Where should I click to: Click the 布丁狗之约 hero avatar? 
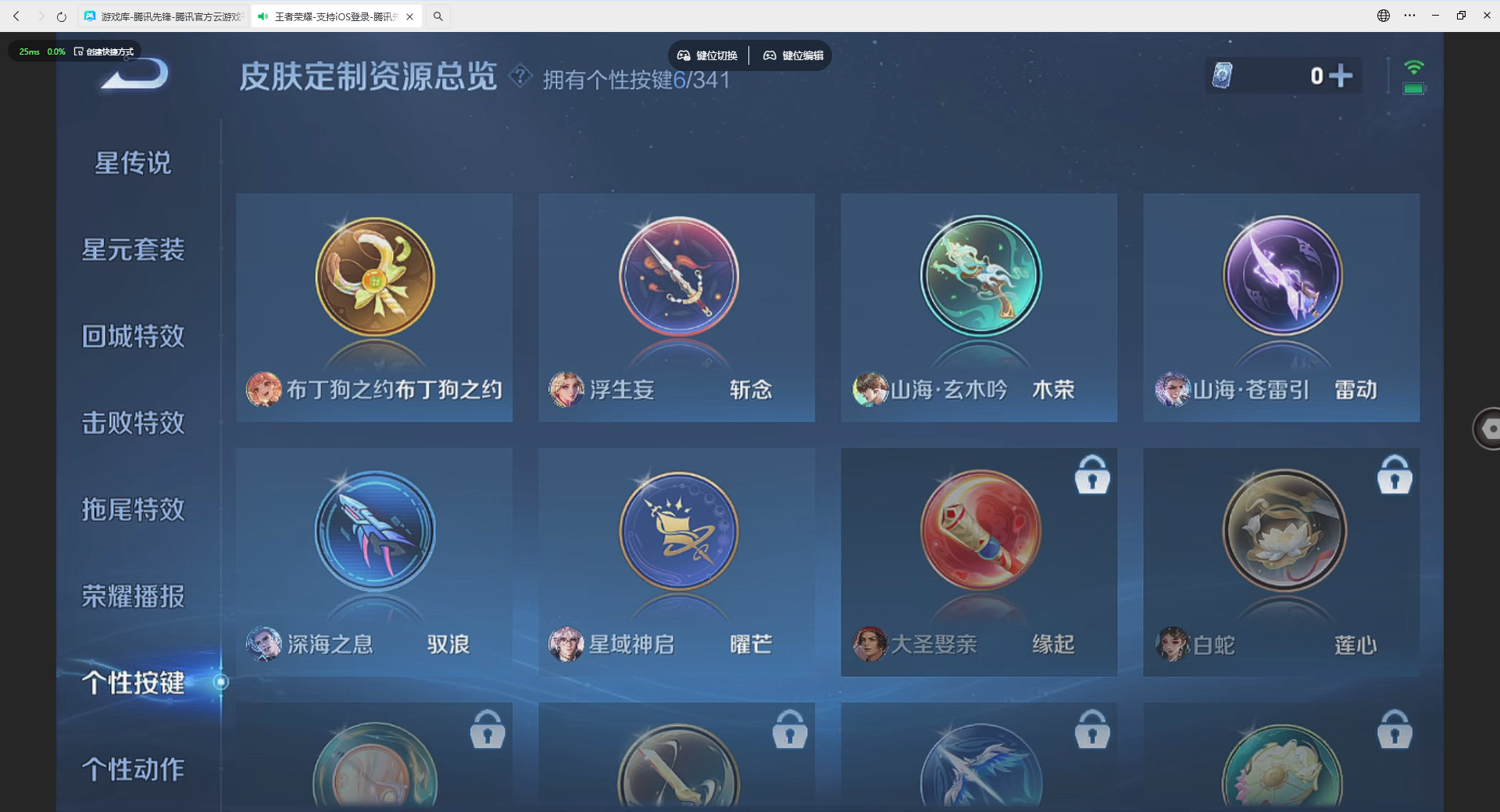pos(264,390)
